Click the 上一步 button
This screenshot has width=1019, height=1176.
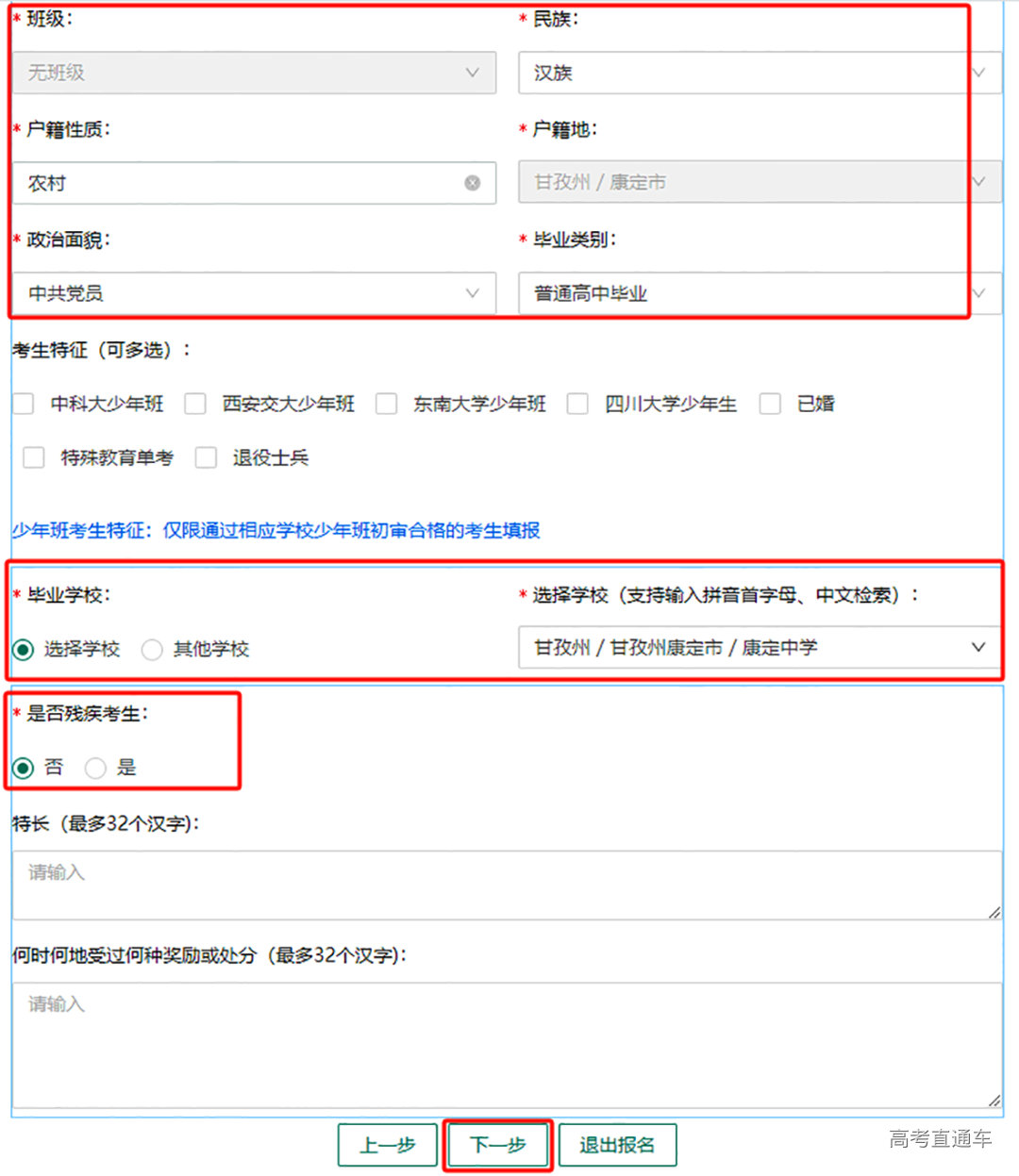pos(388,1145)
